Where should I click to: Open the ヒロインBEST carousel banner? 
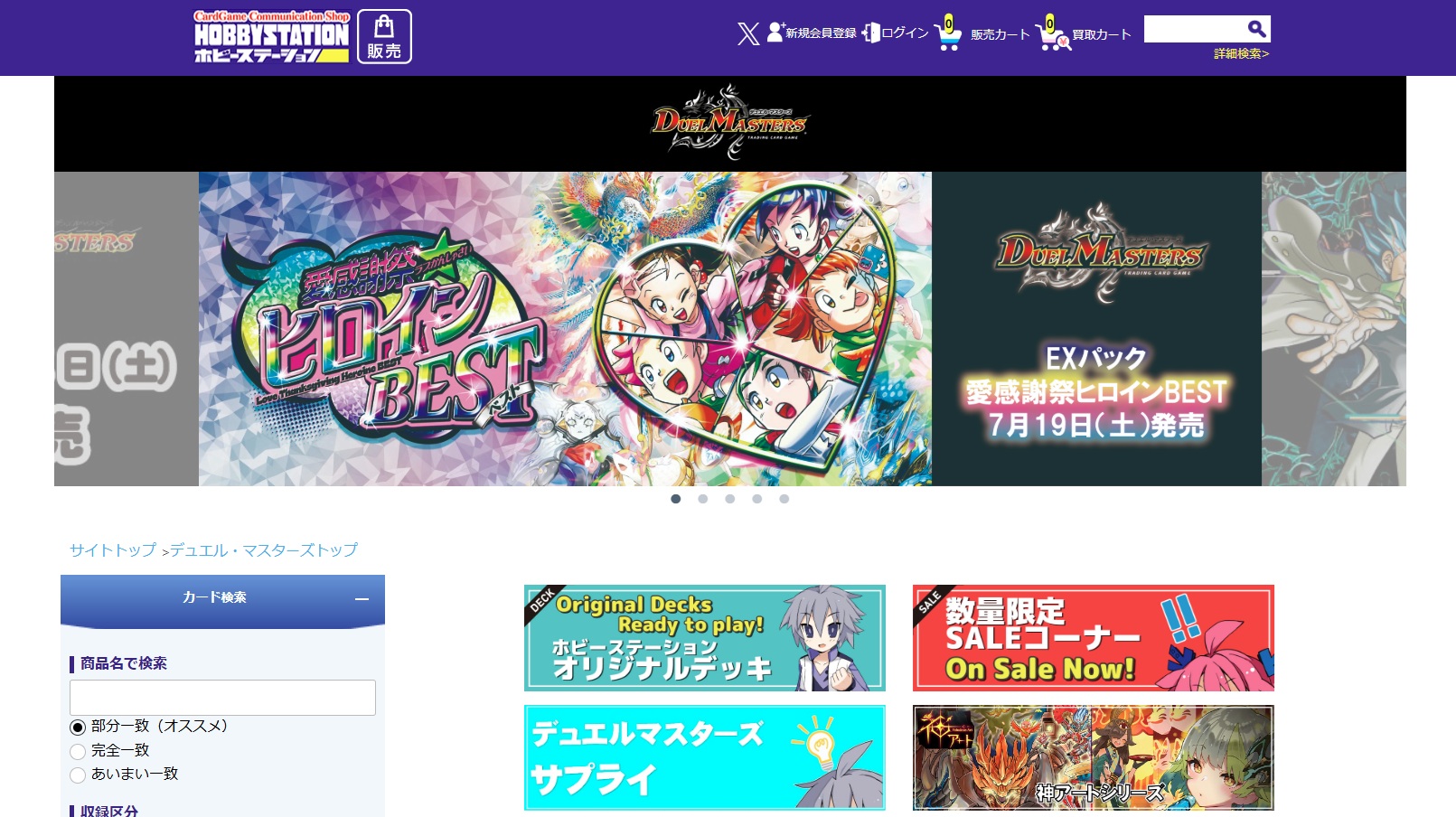(730, 329)
